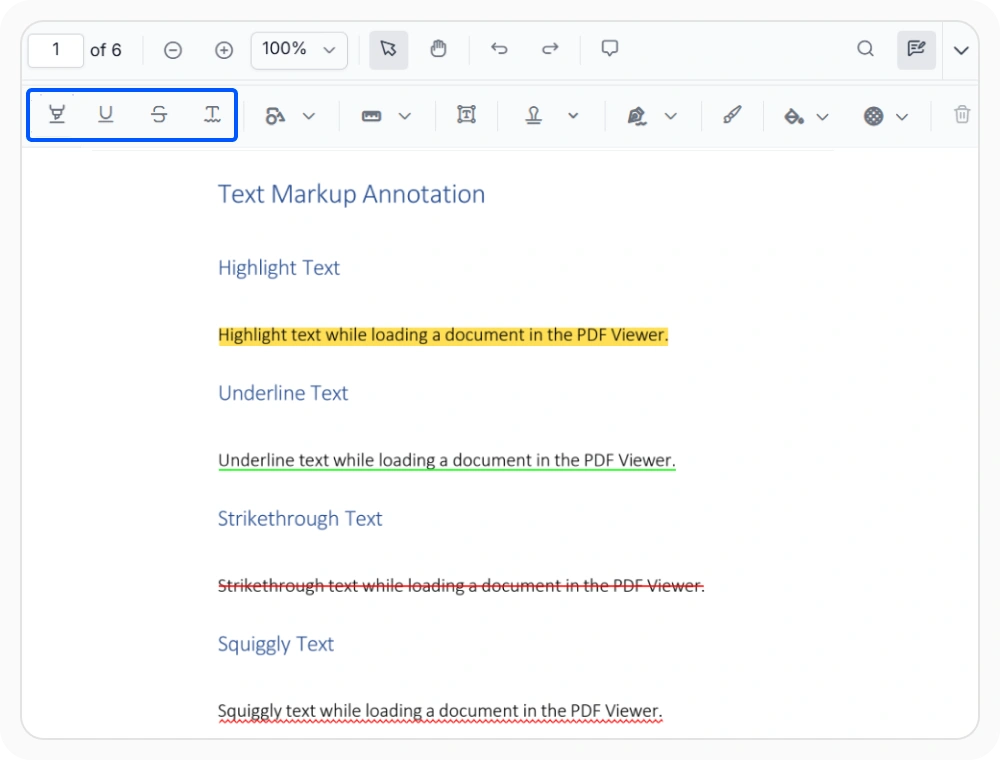
Task: Delete annotation with the trash icon
Action: (x=962, y=115)
